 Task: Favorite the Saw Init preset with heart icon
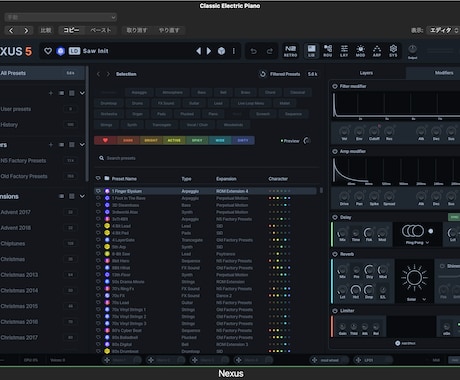[48, 51]
